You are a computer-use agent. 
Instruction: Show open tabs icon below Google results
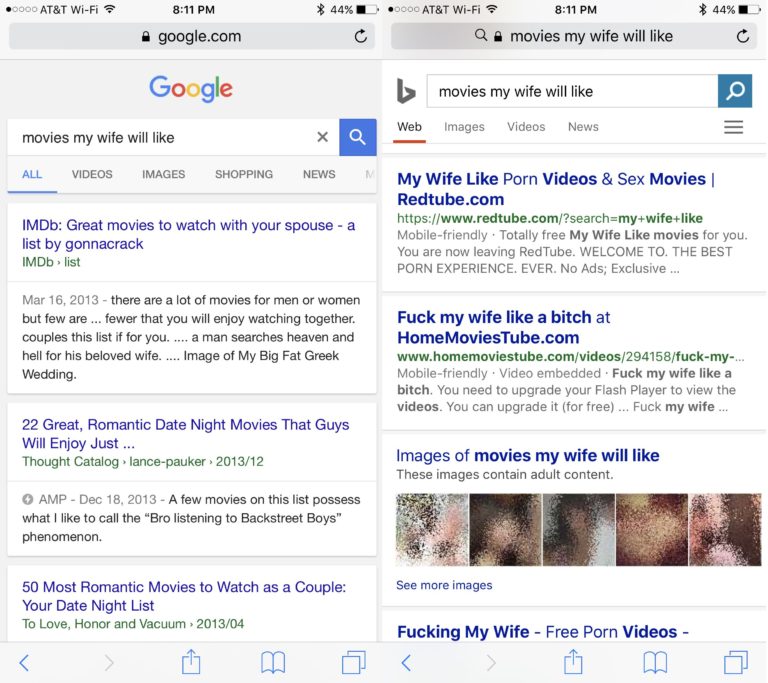353,662
